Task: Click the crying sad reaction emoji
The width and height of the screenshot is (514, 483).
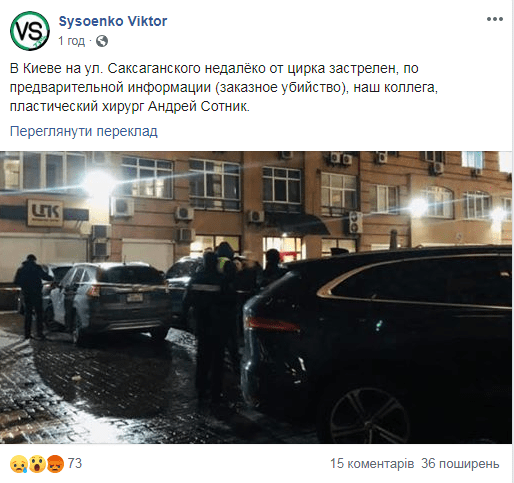Action: (19, 464)
